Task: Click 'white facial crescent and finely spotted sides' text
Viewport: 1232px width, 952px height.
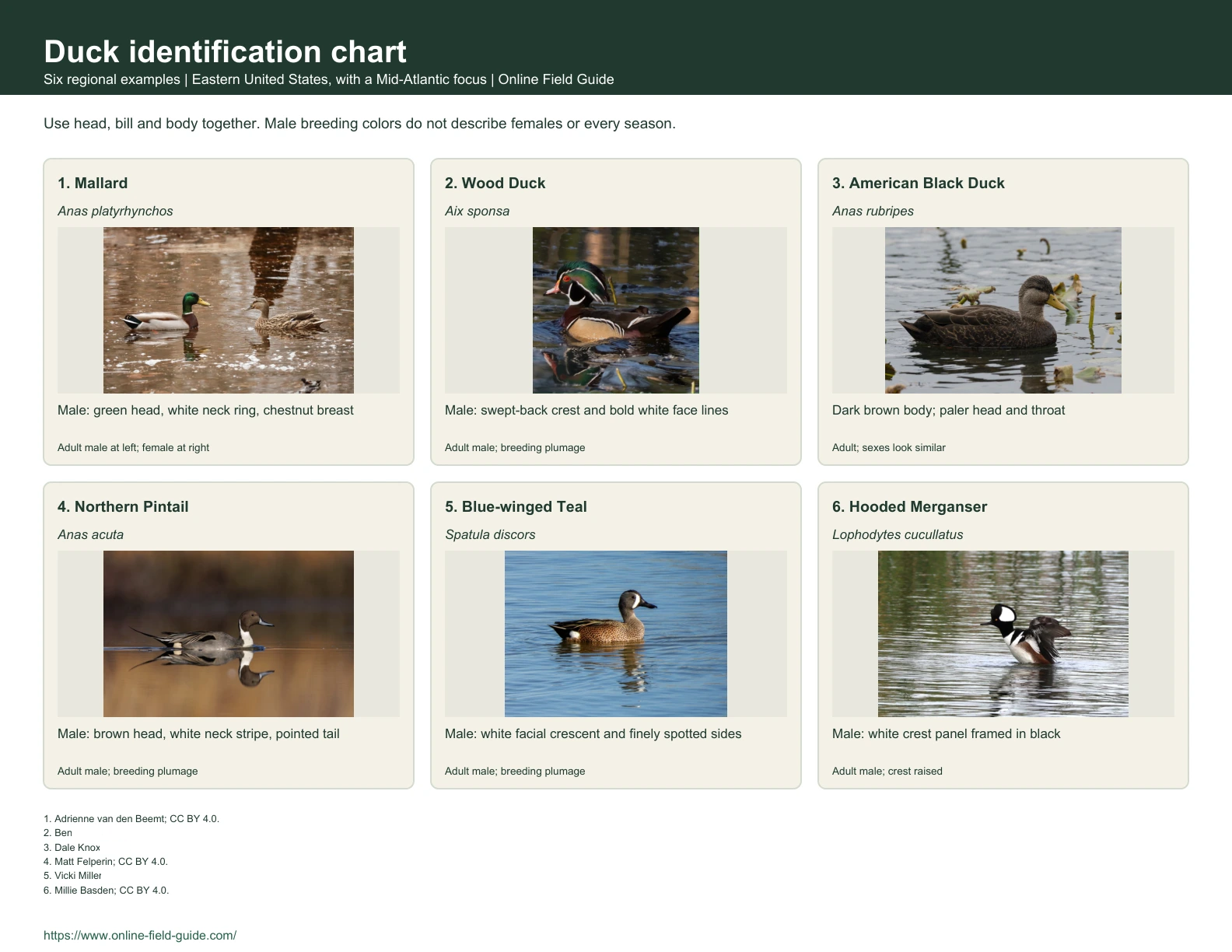Action: (x=611, y=733)
